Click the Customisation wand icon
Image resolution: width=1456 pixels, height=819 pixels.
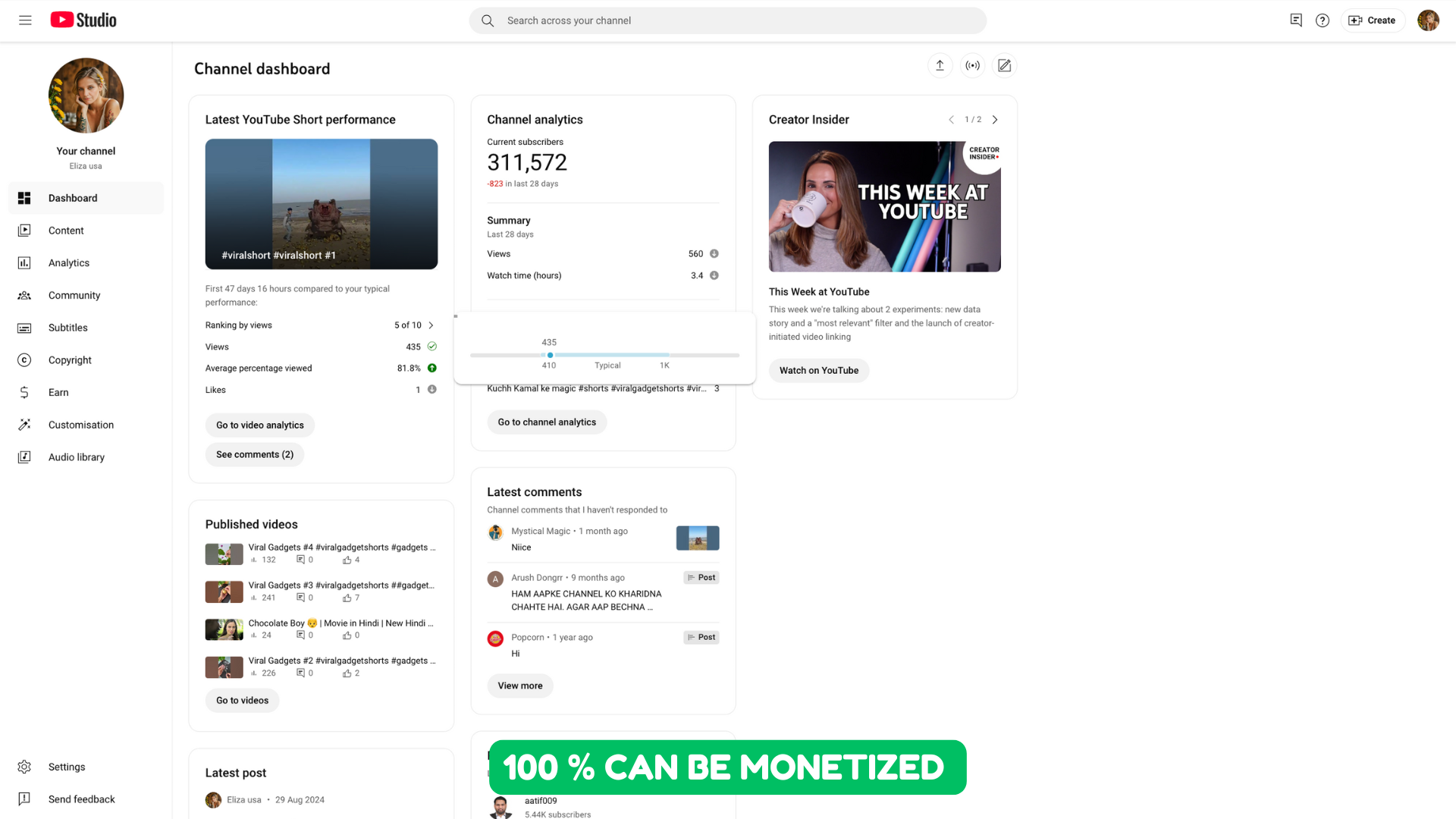(x=24, y=425)
